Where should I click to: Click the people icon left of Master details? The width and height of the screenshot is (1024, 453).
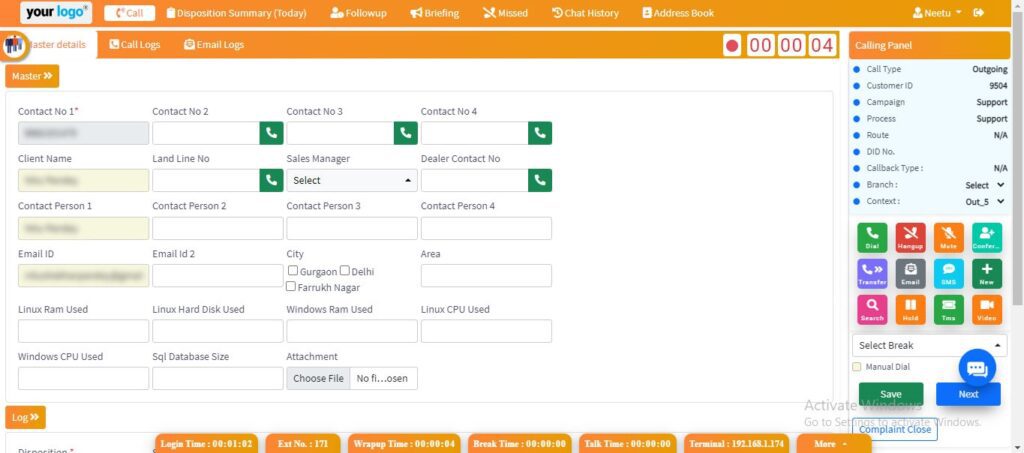click(13, 44)
